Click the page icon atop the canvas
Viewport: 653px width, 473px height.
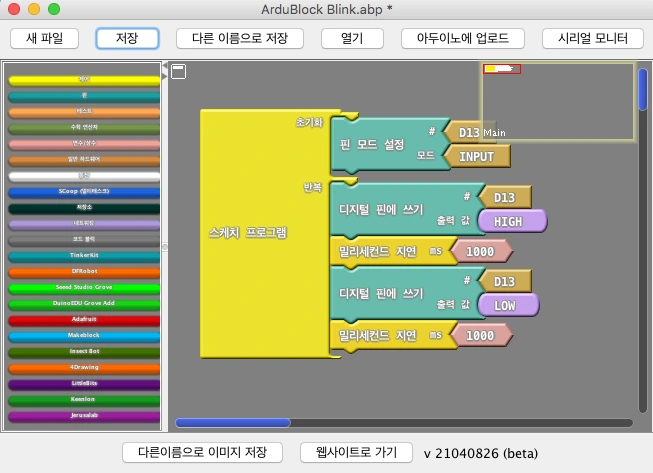pyautogui.click(x=179, y=71)
